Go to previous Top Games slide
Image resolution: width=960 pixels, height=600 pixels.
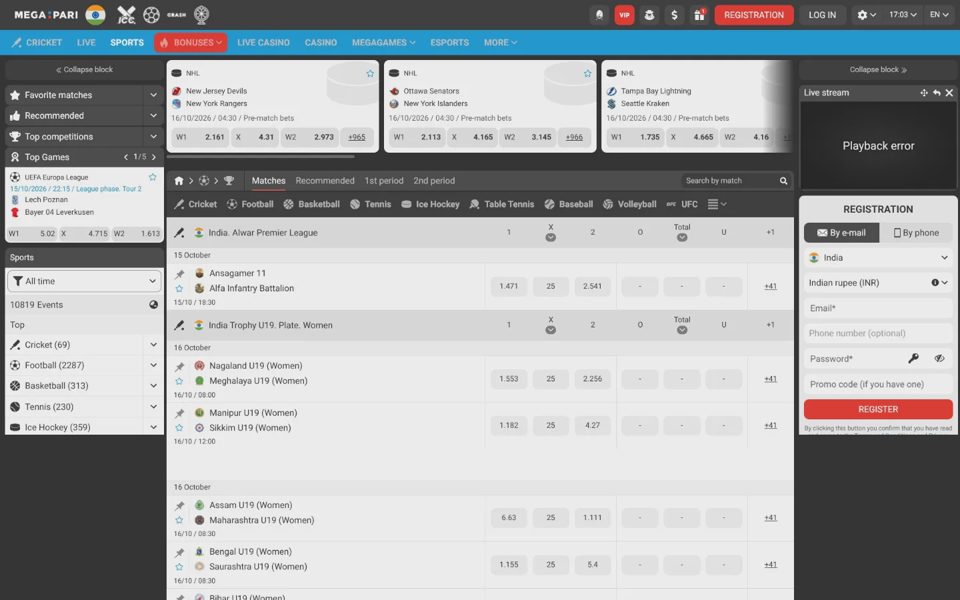(126, 157)
